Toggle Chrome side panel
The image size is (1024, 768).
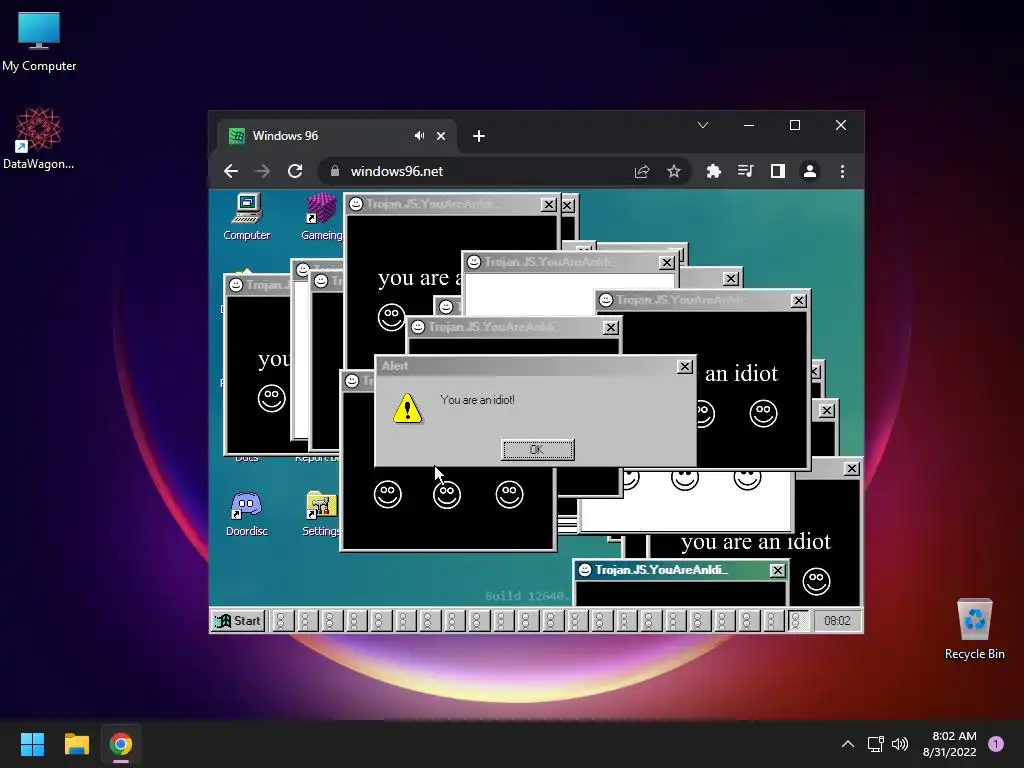coord(777,171)
